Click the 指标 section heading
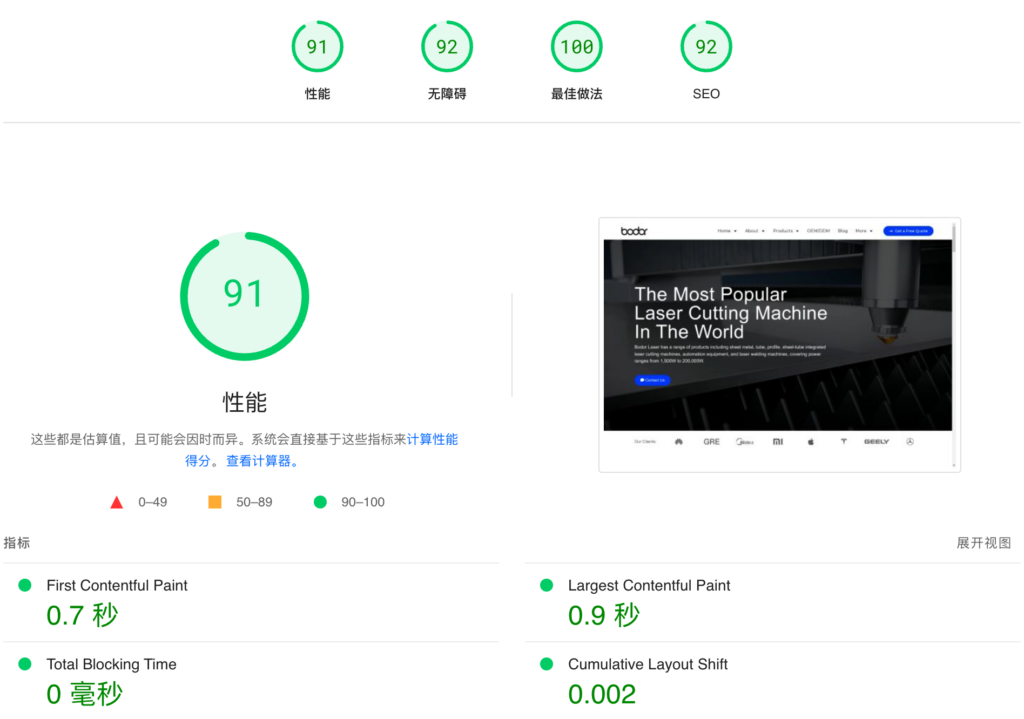This screenshot has height=719, width=1024. tap(17, 543)
